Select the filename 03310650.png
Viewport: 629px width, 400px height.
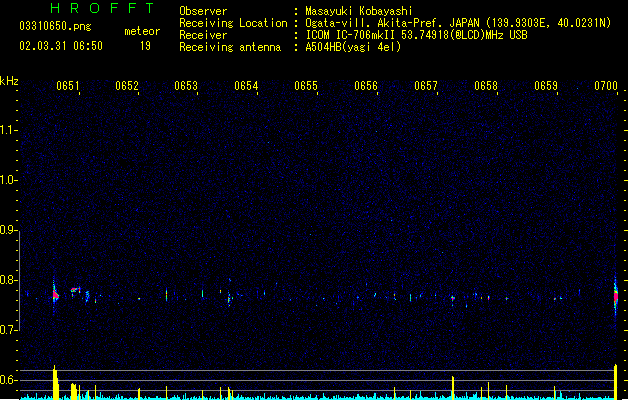point(55,26)
